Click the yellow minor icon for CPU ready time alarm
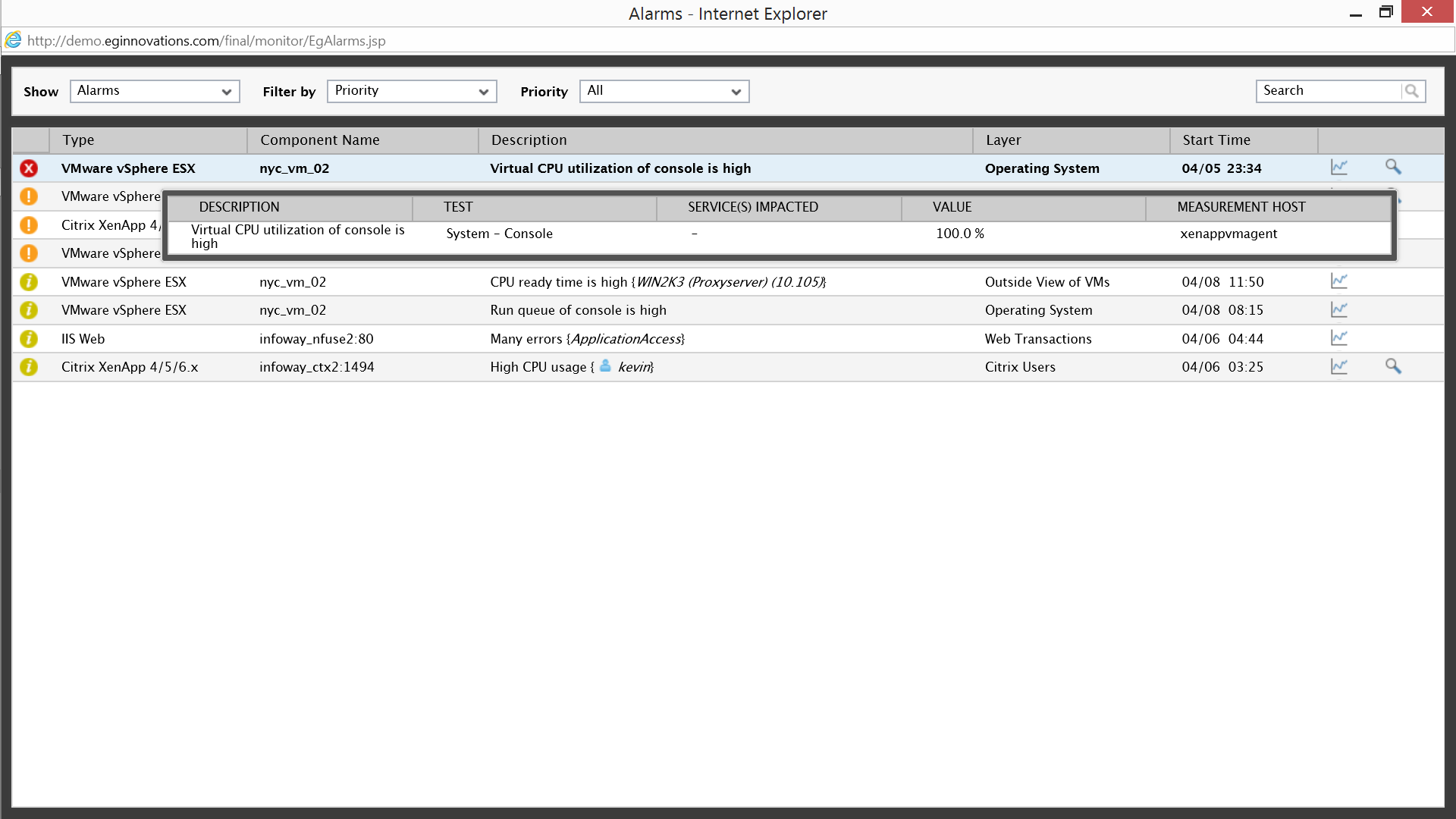The height and width of the screenshot is (819, 1456). pos(29,282)
